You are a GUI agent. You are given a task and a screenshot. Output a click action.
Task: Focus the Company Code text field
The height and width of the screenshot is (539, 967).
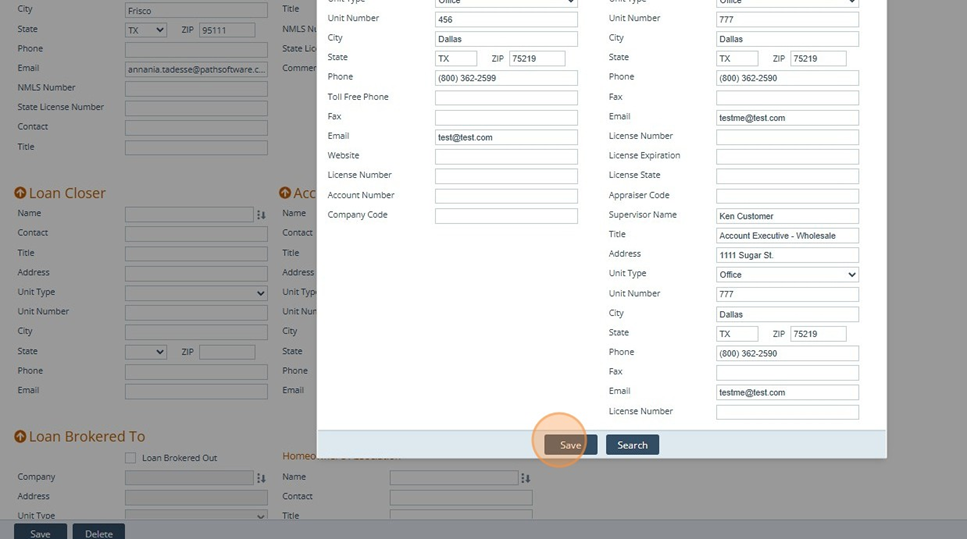506,216
